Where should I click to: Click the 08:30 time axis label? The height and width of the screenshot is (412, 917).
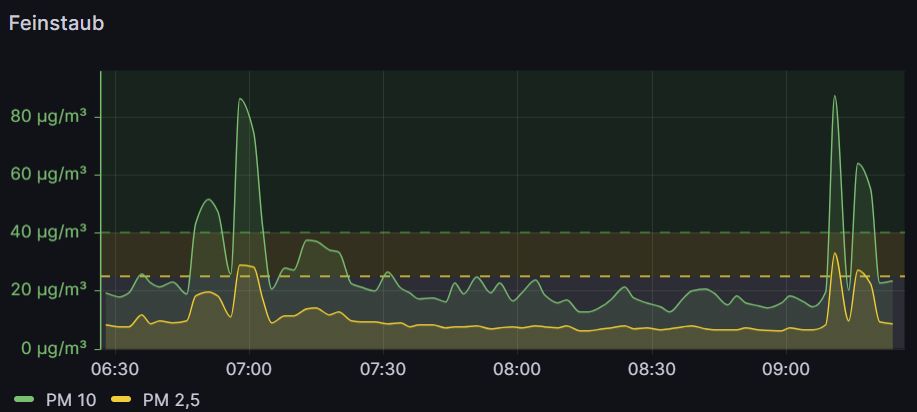[651, 370]
